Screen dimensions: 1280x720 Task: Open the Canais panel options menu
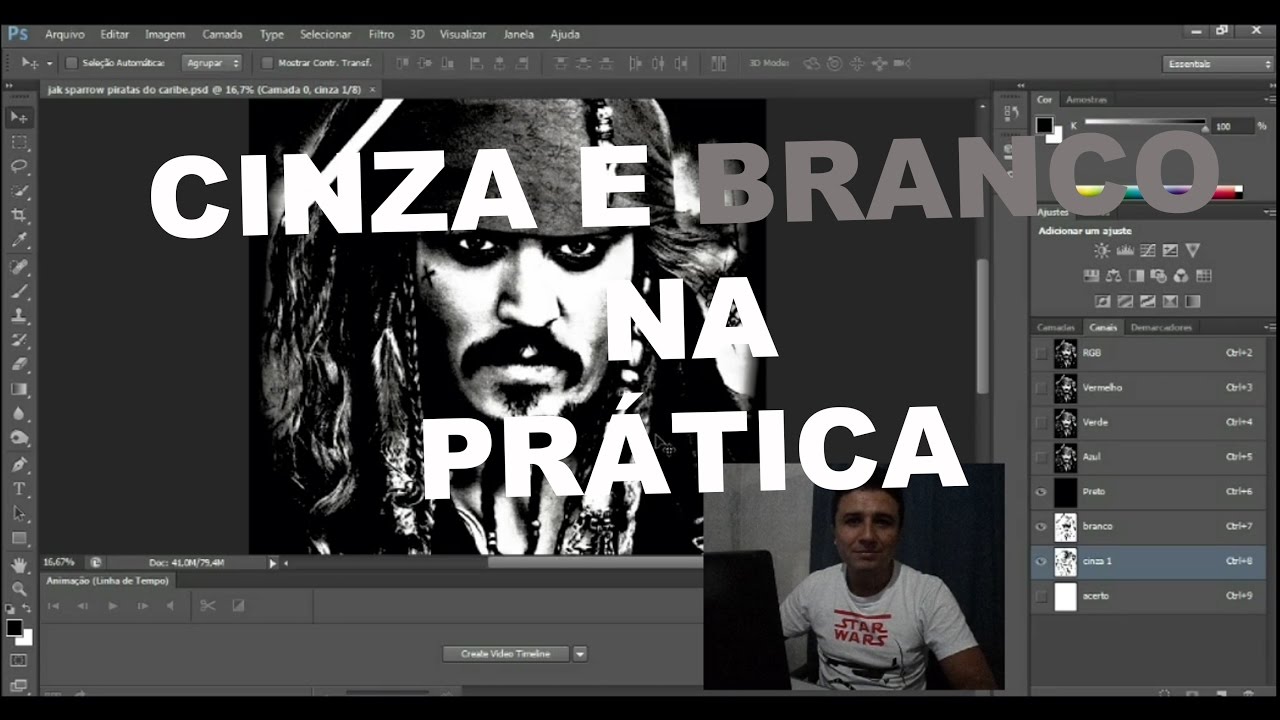[x=1269, y=327]
